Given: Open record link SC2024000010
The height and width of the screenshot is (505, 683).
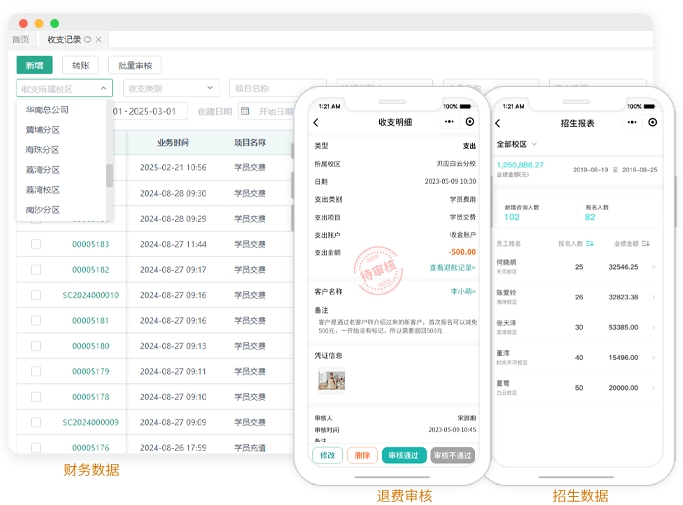Looking at the screenshot, I should click(x=91, y=295).
